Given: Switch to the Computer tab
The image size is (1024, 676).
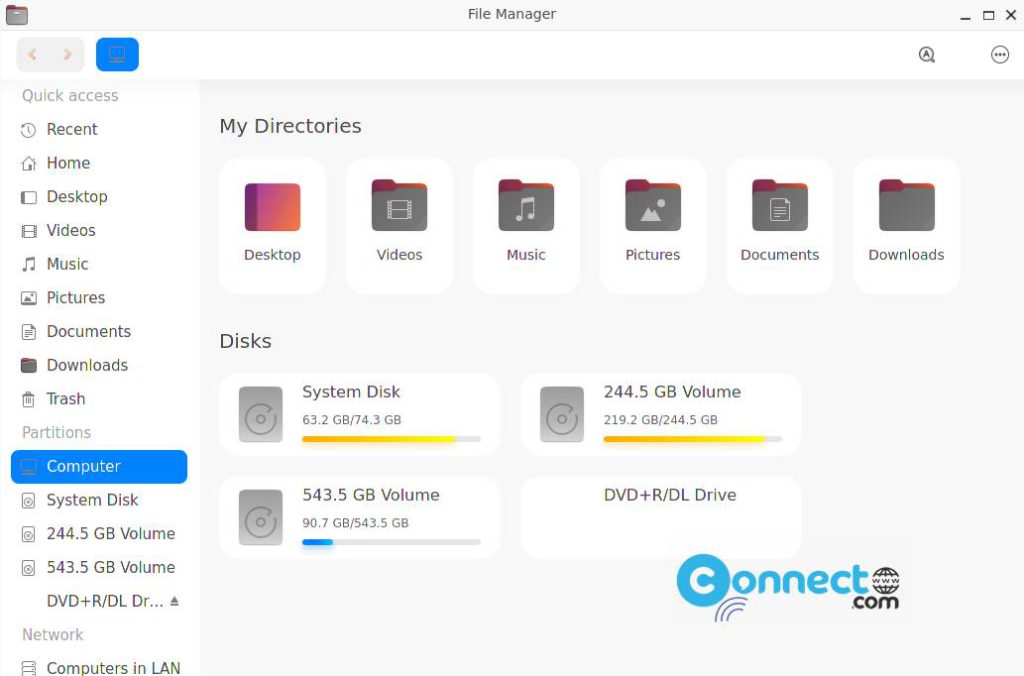Looking at the screenshot, I should tap(117, 54).
